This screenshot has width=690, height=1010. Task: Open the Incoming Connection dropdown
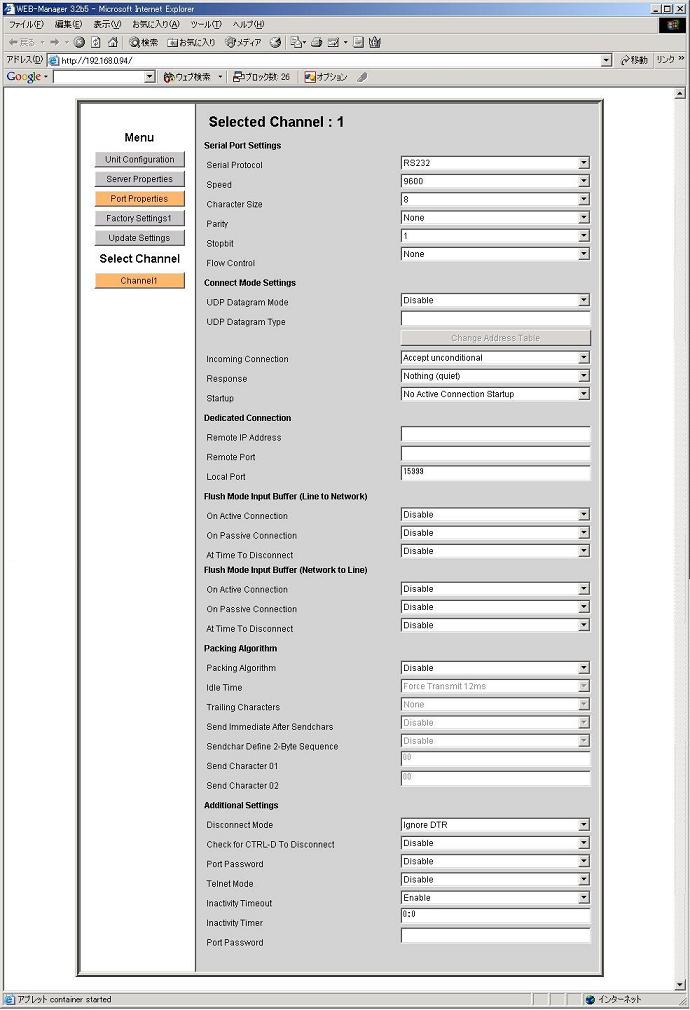[495, 357]
